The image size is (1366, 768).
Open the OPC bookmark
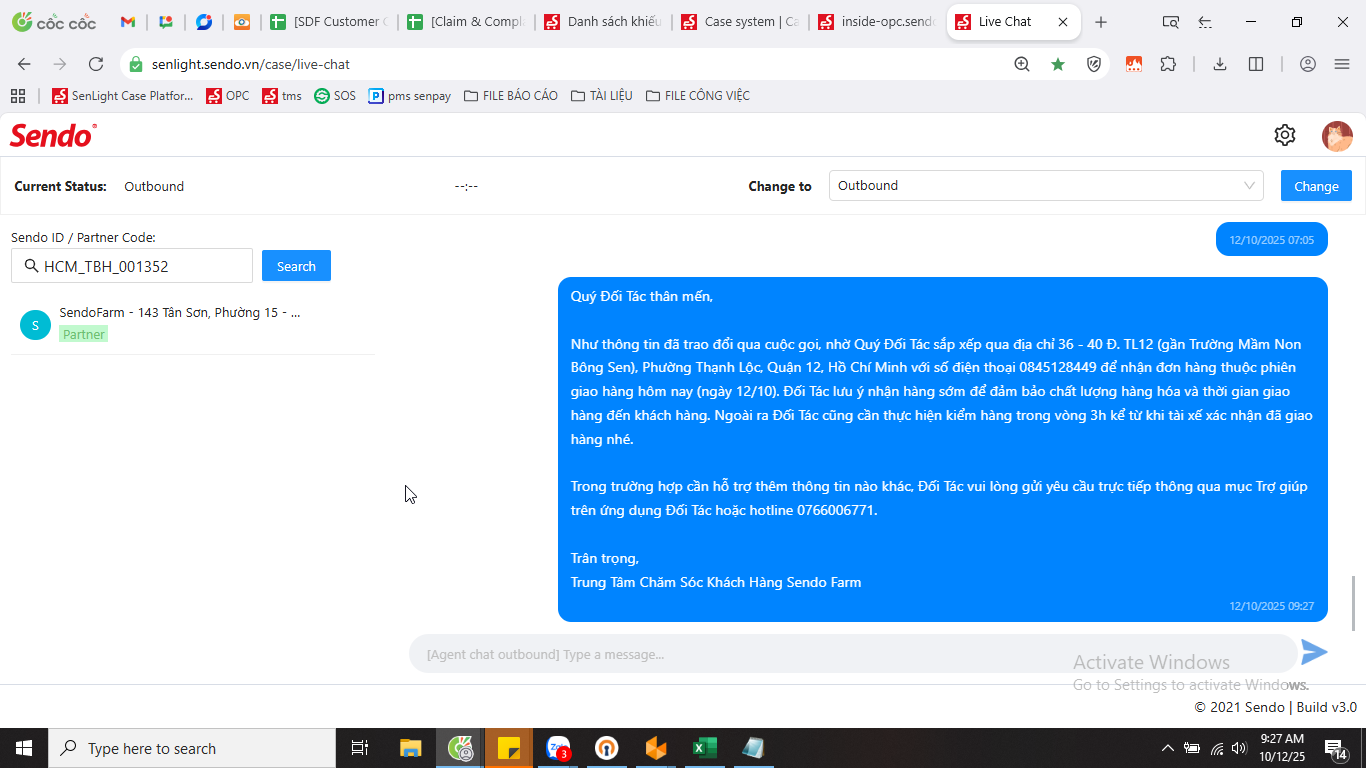pyautogui.click(x=228, y=96)
